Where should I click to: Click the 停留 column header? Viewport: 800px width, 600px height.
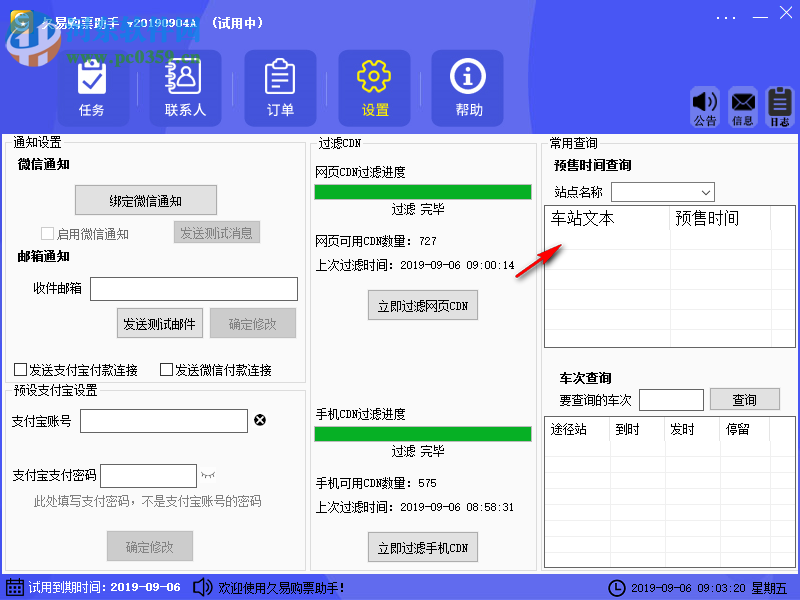pos(745,429)
